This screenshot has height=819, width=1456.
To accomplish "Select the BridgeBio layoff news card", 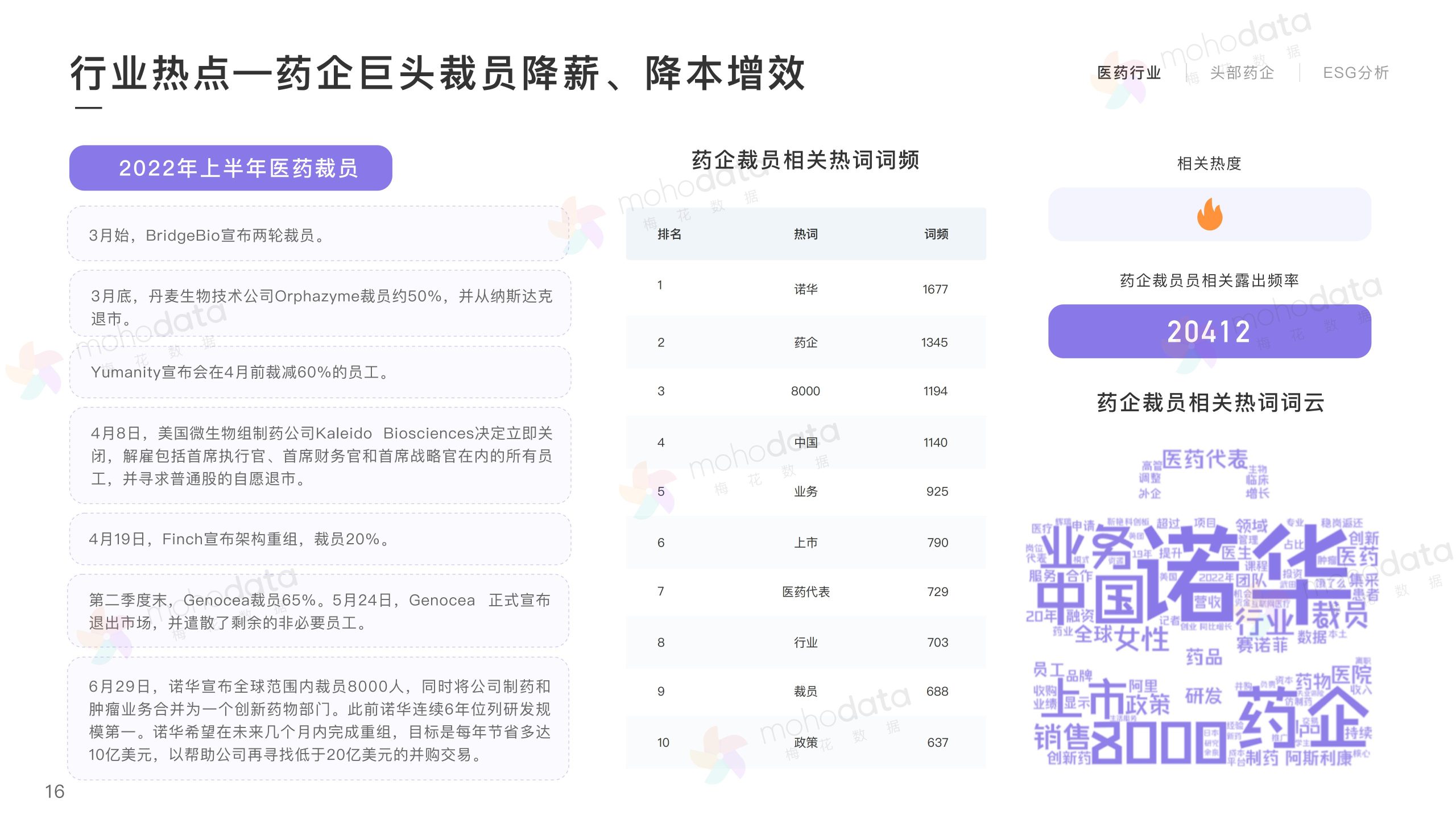I will [318, 235].
